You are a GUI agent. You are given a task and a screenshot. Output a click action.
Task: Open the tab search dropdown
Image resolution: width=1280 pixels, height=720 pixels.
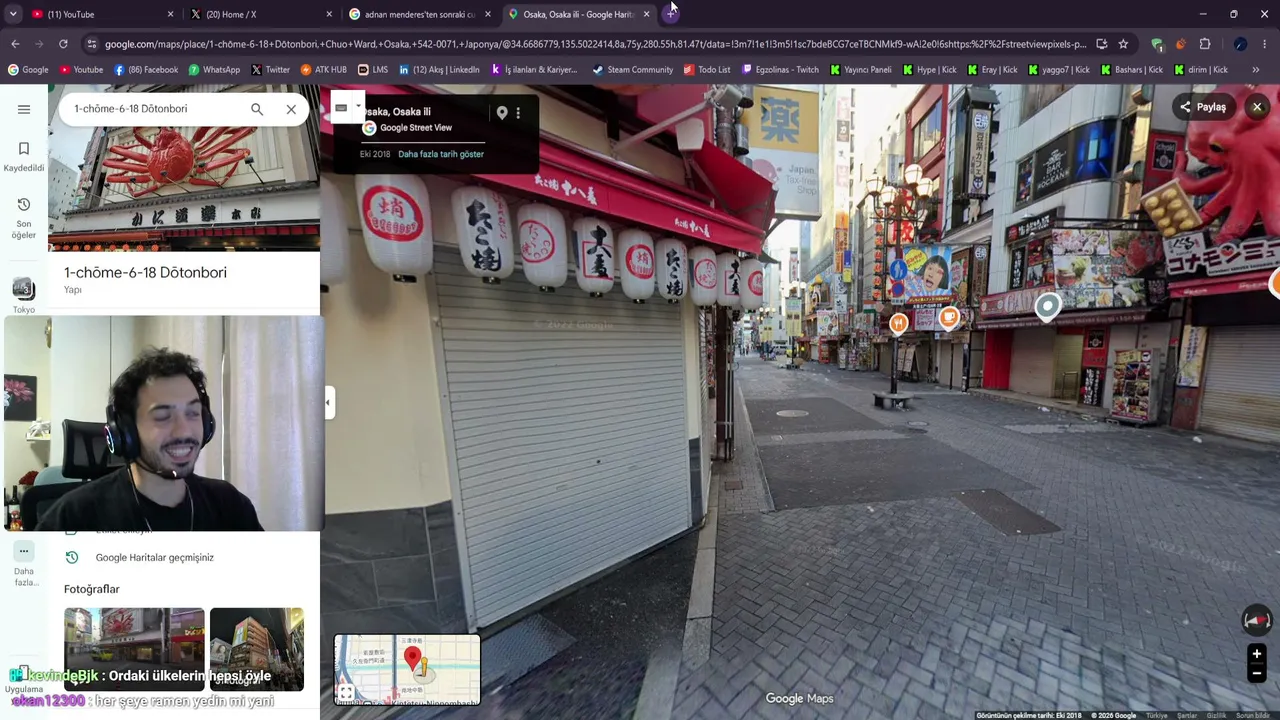[13, 14]
